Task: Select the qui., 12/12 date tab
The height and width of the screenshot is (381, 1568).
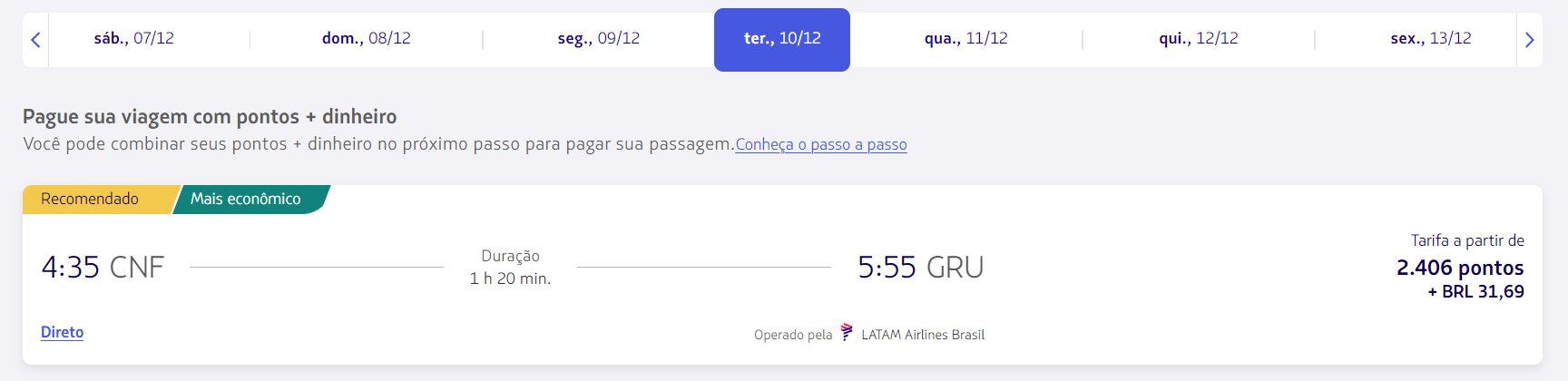Action: pyautogui.click(x=1199, y=39)
